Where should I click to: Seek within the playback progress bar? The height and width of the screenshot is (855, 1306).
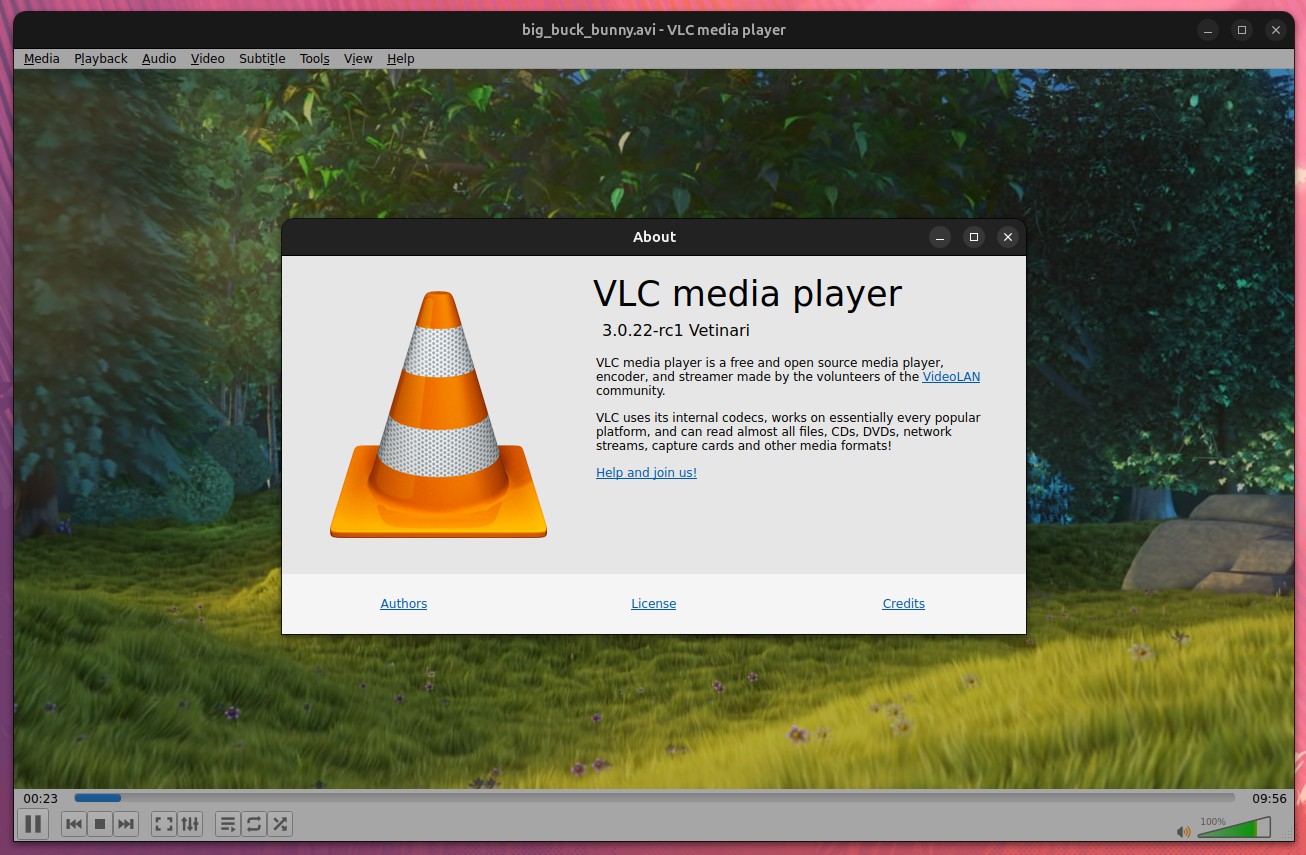(654, 798)
